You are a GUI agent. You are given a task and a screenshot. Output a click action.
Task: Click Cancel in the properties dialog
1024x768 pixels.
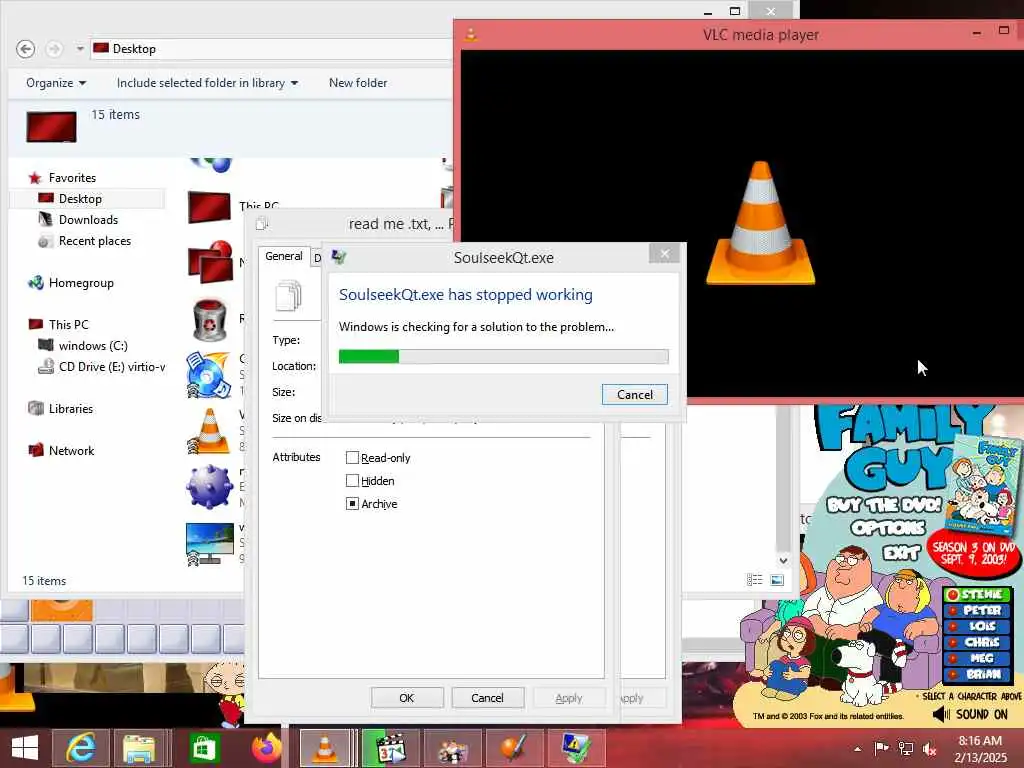[487, 698]
